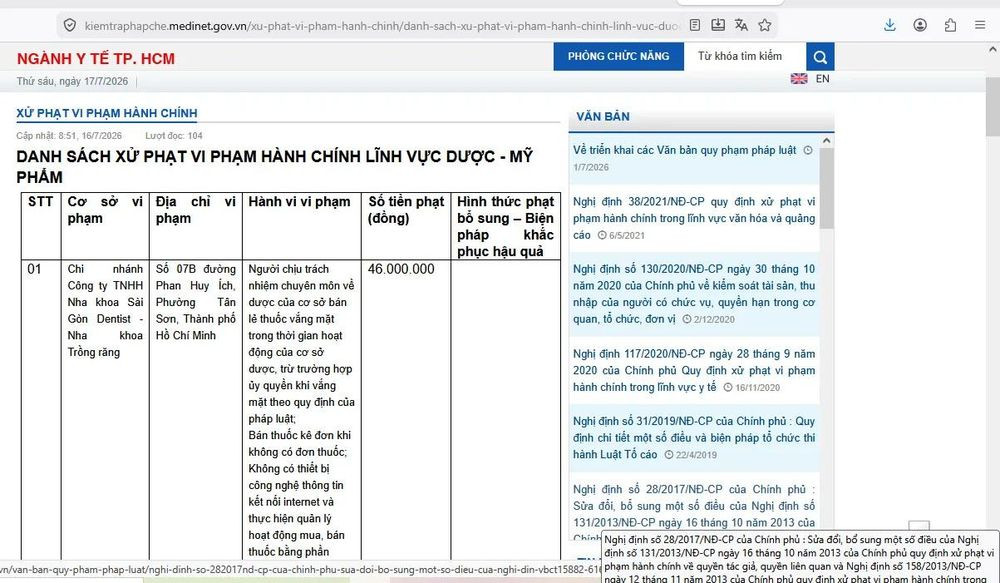Click the EN language link
This screenshot has height=583, width=1000.
tap(823, 78)
